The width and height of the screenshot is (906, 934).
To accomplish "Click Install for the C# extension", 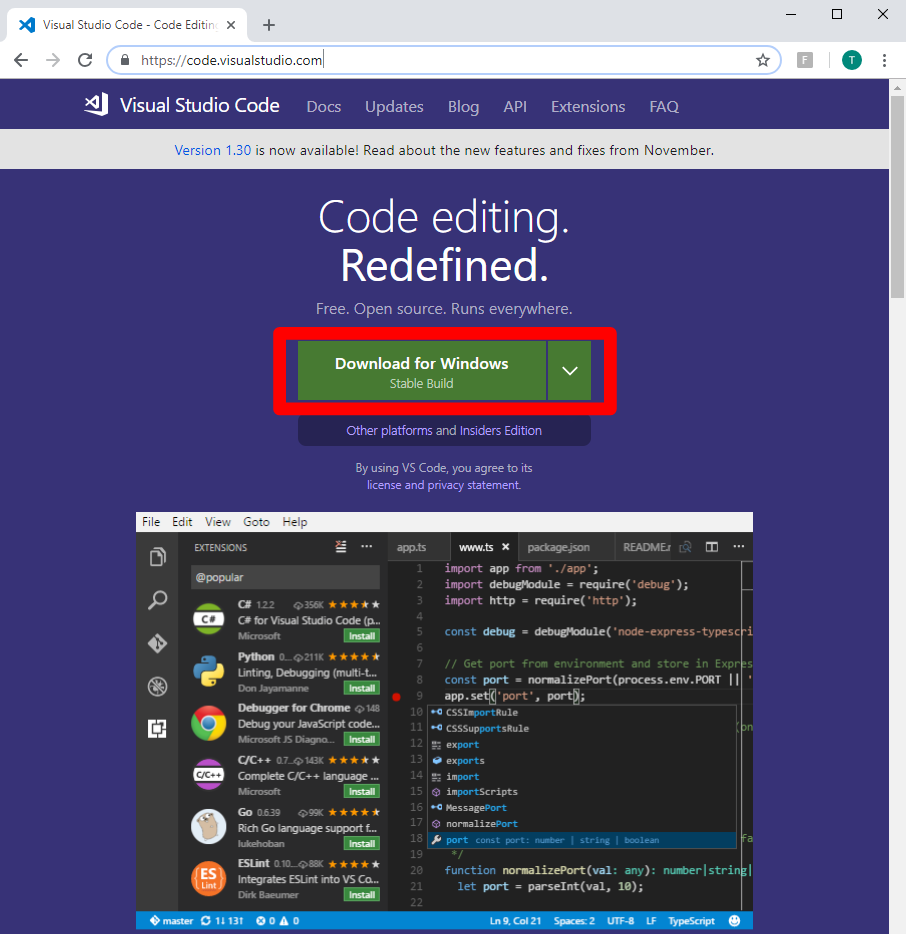I will pyautogui.click(x=362, y=636).
